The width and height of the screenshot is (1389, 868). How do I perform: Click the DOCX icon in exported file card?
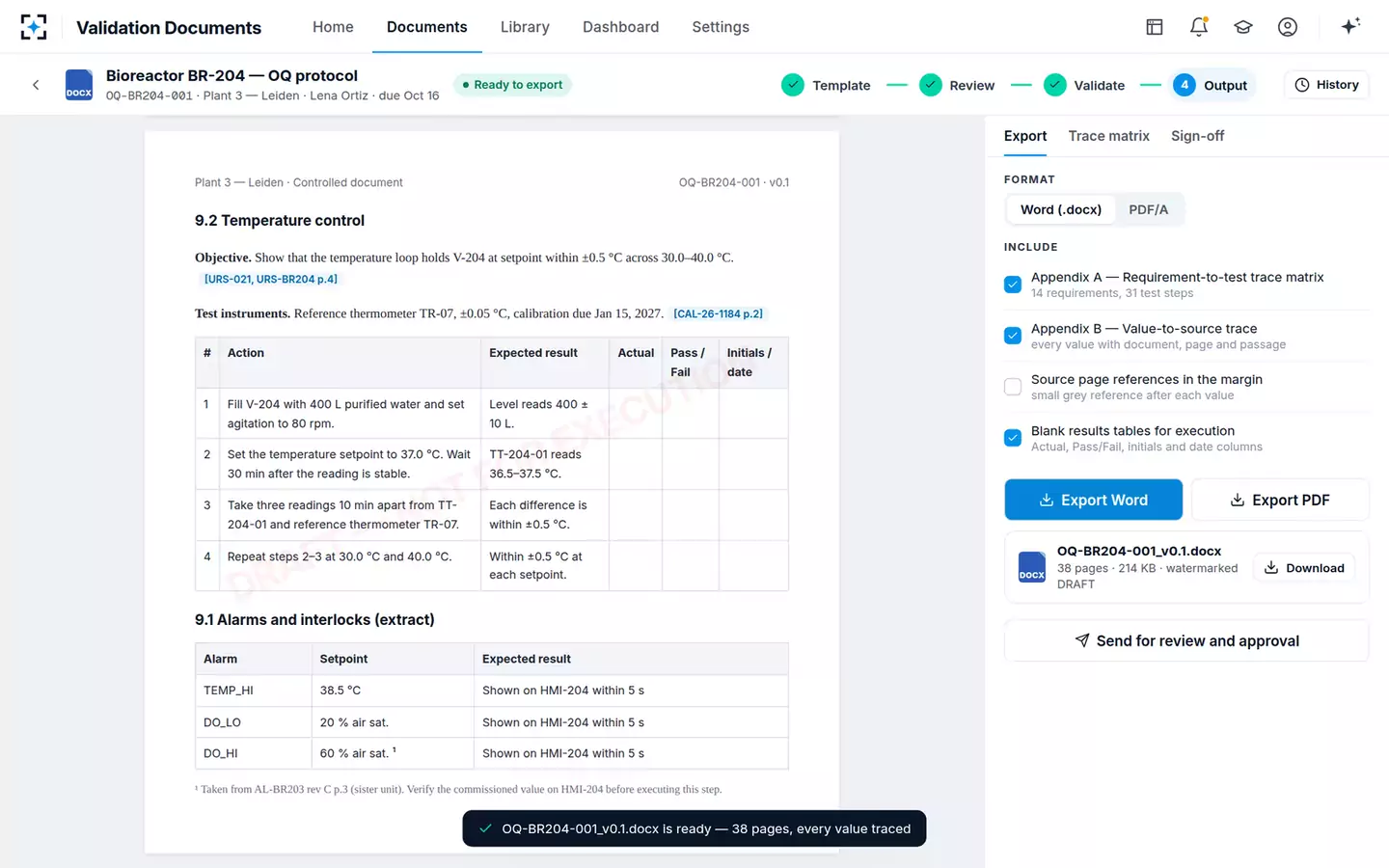coord(1032,567)
